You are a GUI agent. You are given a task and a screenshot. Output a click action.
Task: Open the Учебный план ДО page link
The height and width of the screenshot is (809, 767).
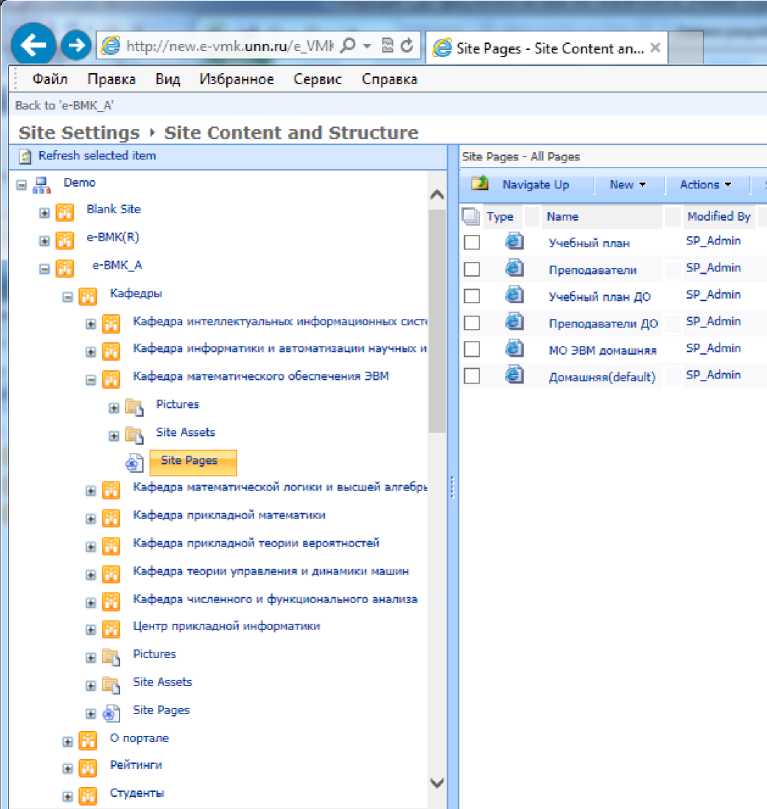[602, 296]
